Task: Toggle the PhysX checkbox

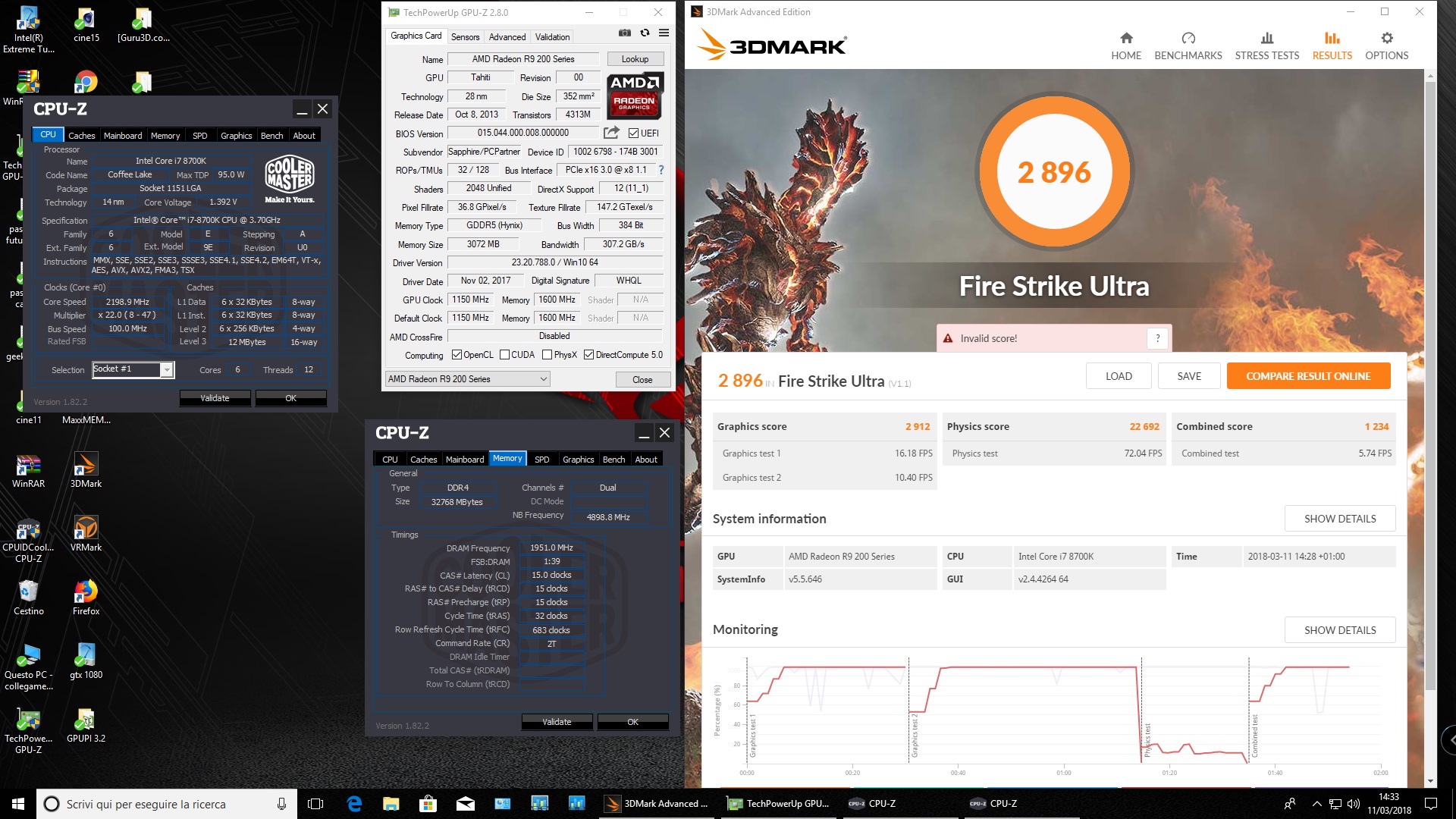Action: (x=547, y=355)
